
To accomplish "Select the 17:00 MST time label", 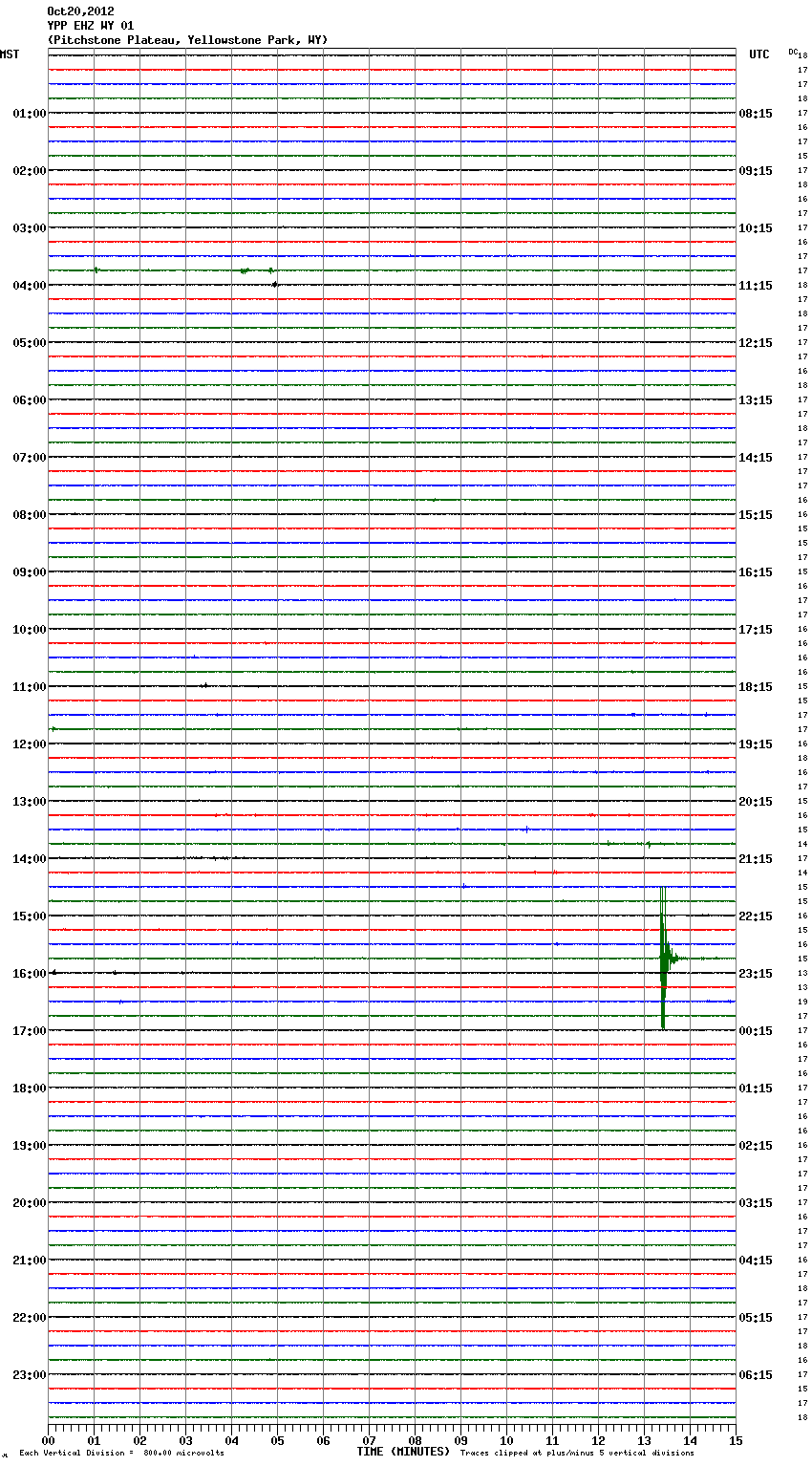I will [30, 1031].
